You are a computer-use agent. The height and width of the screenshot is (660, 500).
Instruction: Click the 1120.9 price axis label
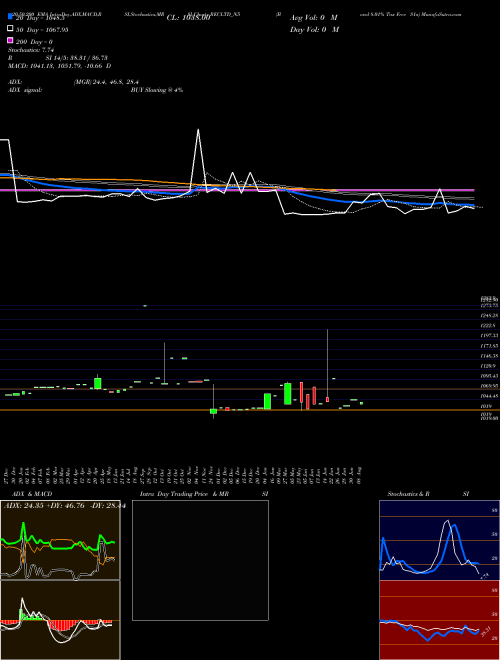pos(487,366)
